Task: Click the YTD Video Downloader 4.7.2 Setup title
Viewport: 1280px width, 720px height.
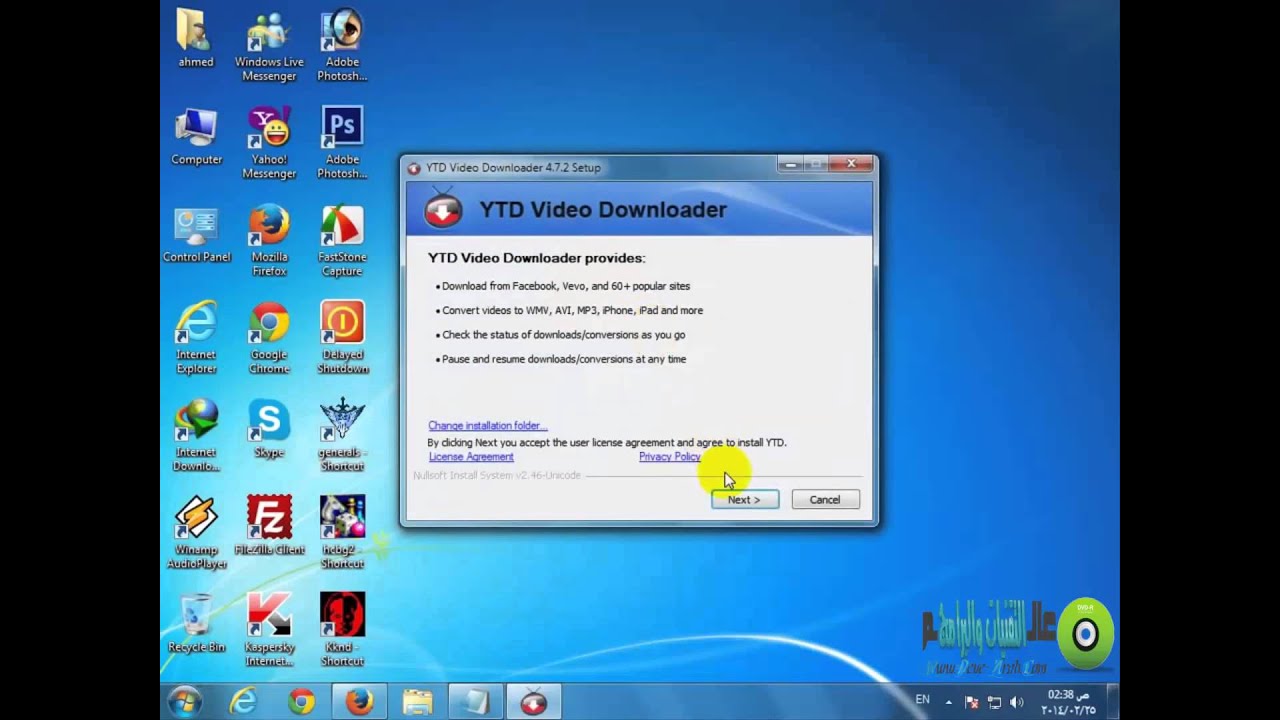Action: [x=514, y=167]
